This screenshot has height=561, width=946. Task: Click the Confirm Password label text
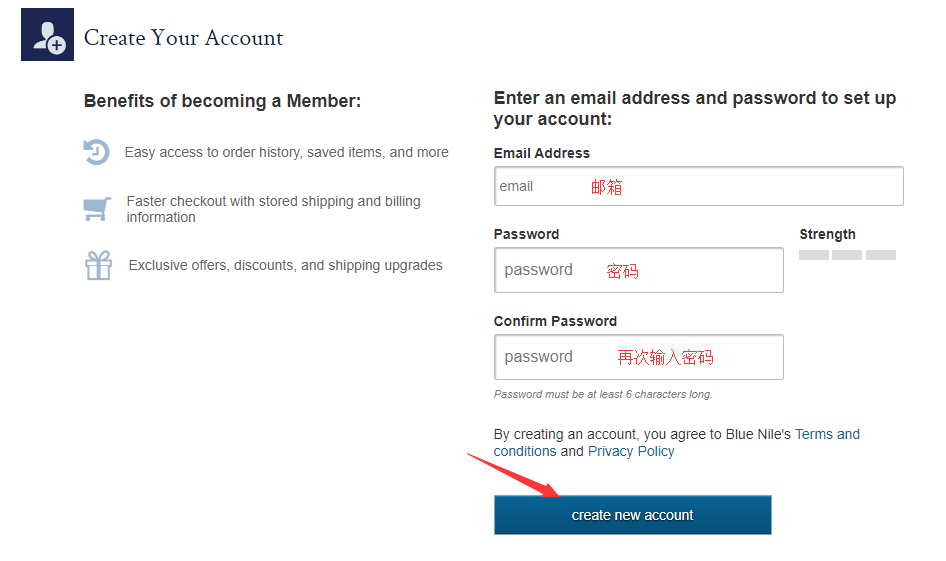[x=555, y=321]
